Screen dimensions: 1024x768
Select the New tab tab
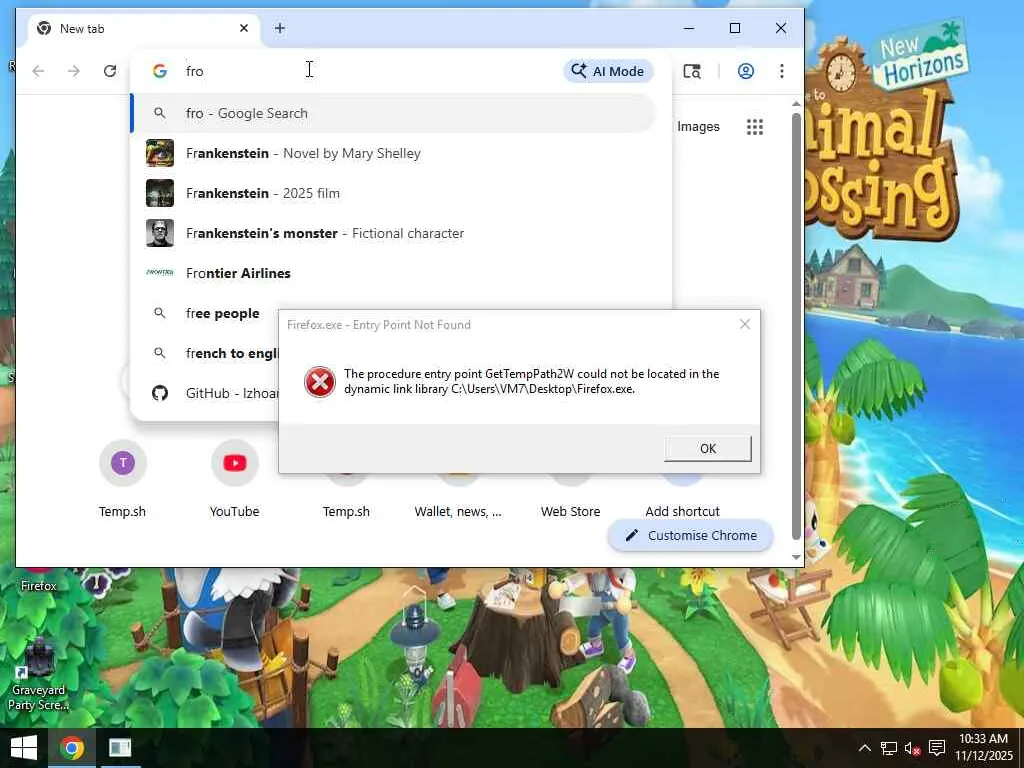(142, 28)
